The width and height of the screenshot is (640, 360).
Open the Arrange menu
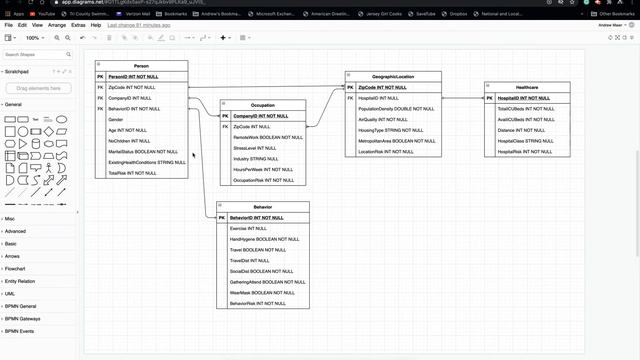click(x=57, y=25)
